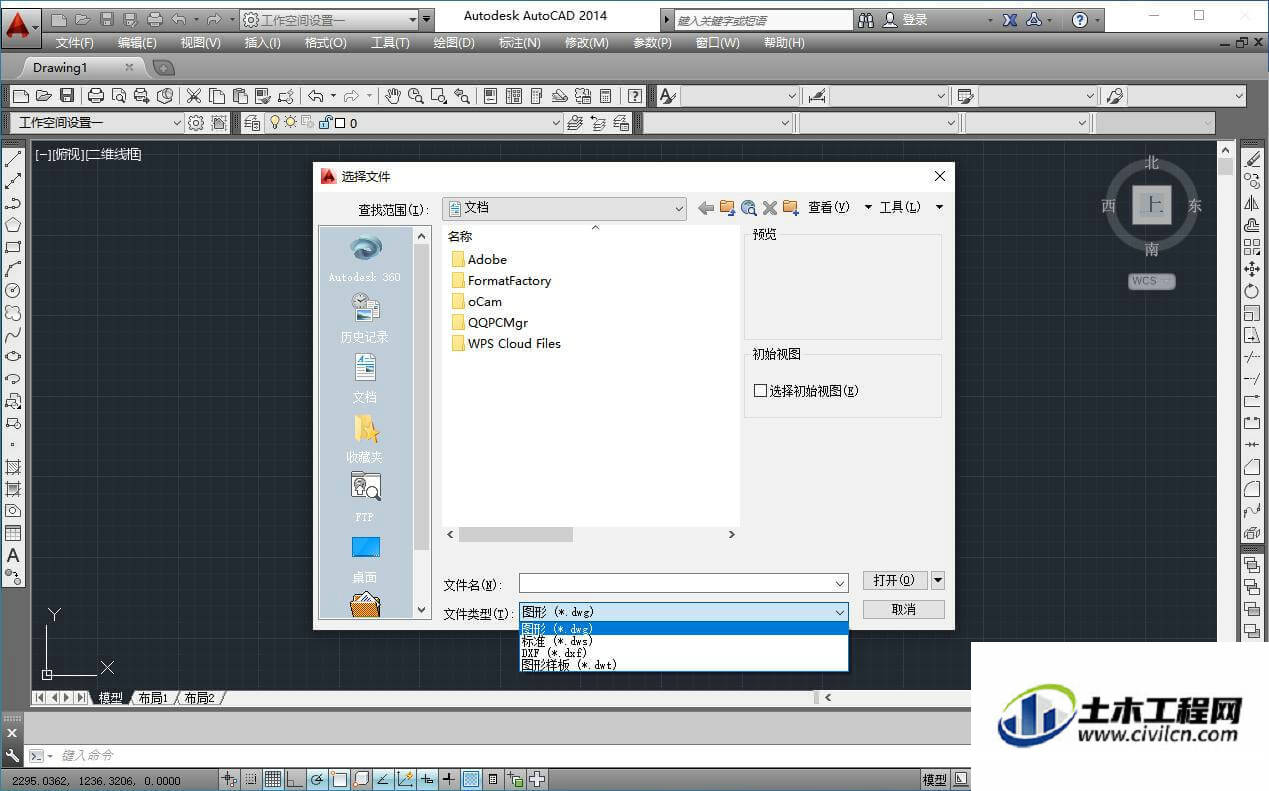Toggle Polar Tracking in the status bar
The image size is (1269, 791).
pyautogui.click(x=316, y=780)
